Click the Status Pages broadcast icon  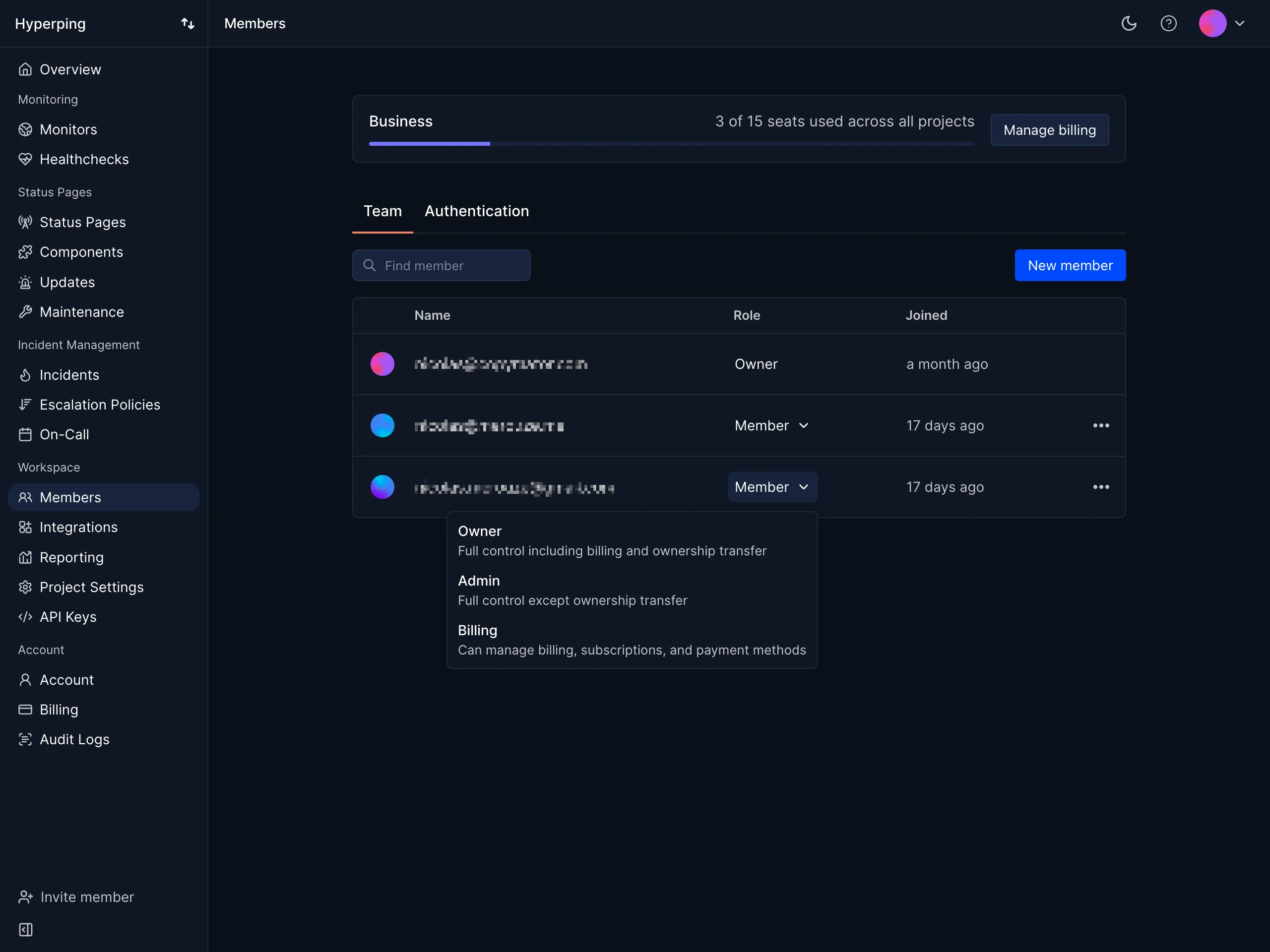tap(25, 222)
